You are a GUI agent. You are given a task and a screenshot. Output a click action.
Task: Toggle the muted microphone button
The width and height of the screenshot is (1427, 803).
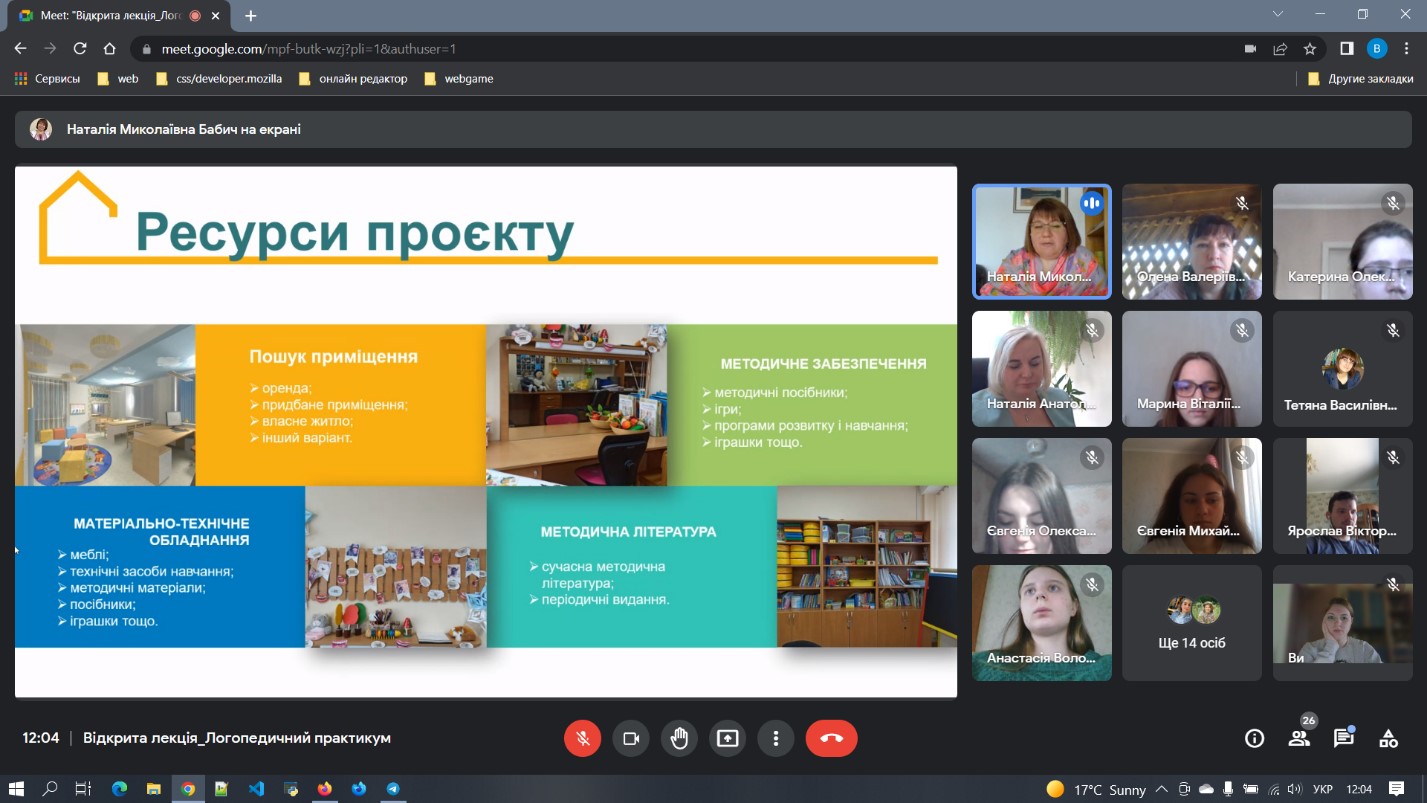[583, 738]
